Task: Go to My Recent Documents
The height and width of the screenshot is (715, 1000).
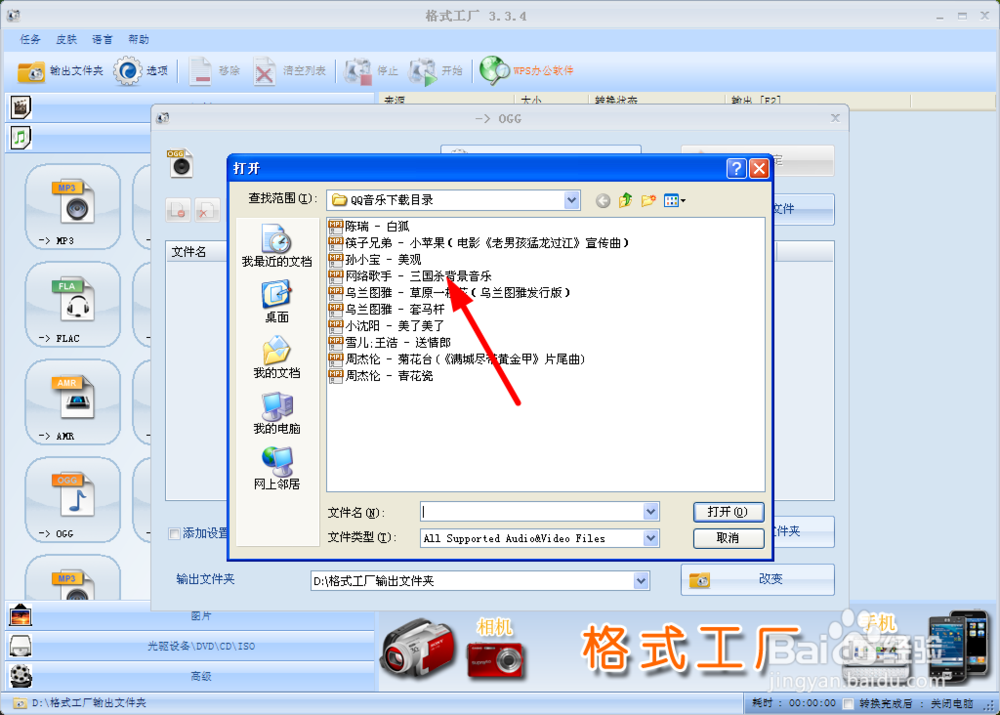Action: [277, 246]
